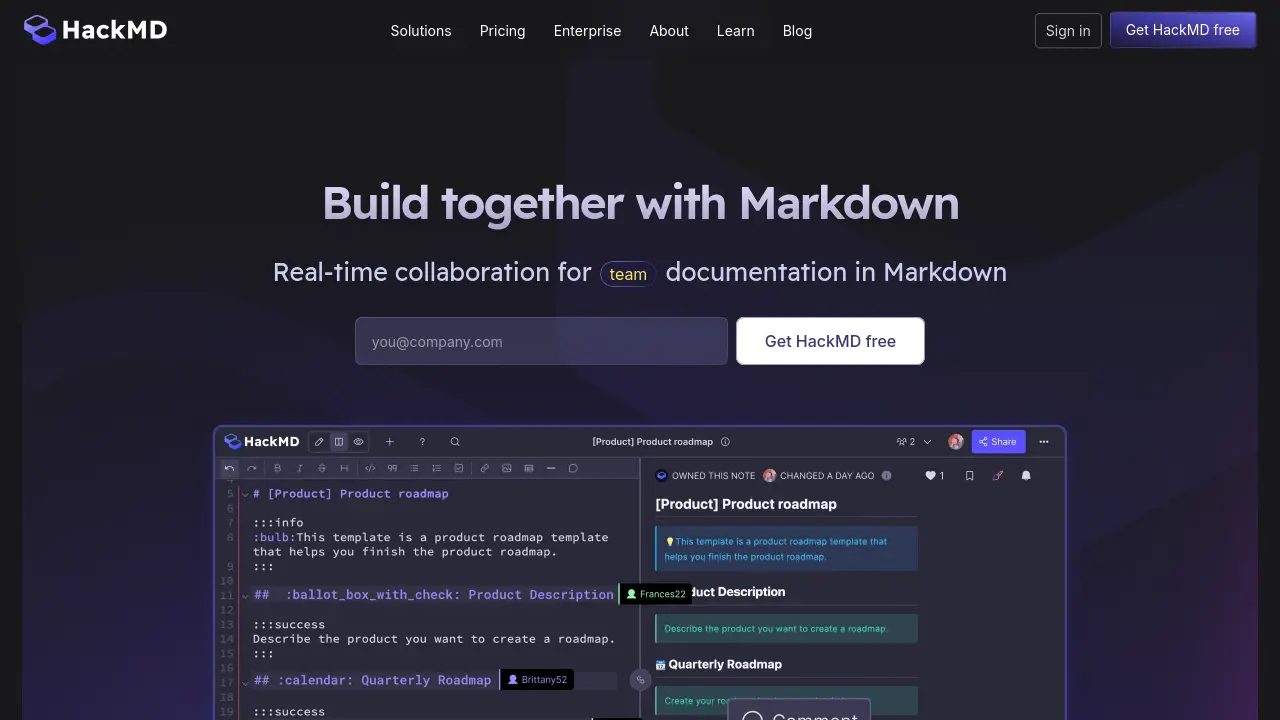Open help via the question mark icon

(x=422, y=442)
